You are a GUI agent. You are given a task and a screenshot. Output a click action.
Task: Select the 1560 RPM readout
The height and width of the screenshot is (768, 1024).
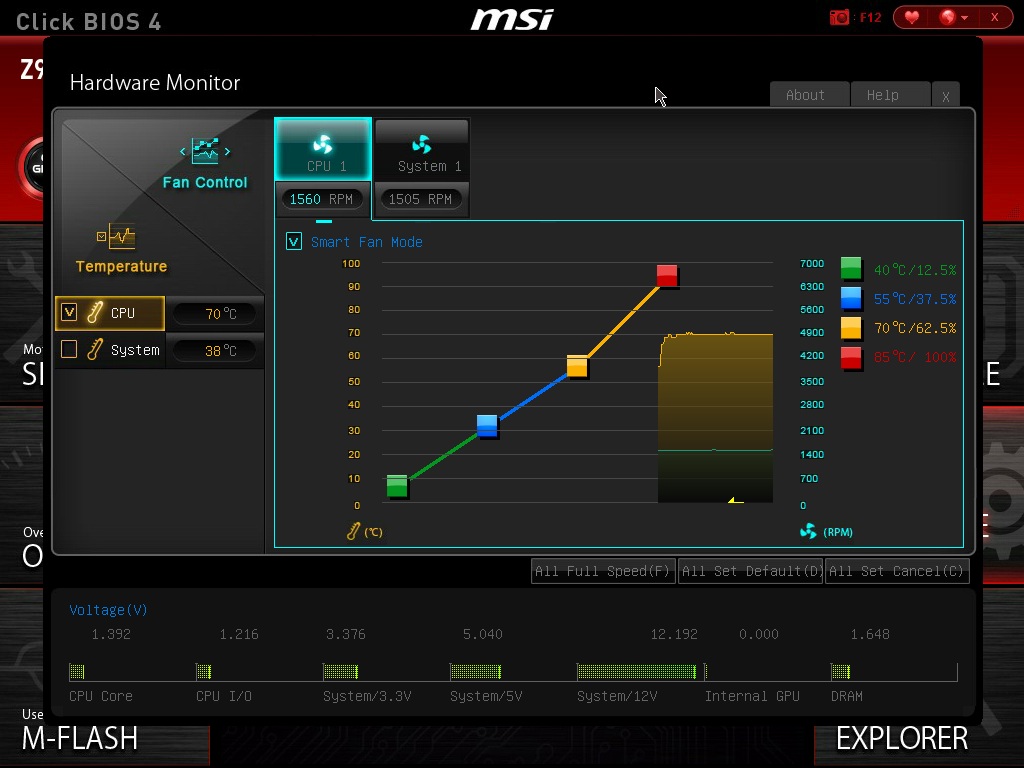pos(321,199)
